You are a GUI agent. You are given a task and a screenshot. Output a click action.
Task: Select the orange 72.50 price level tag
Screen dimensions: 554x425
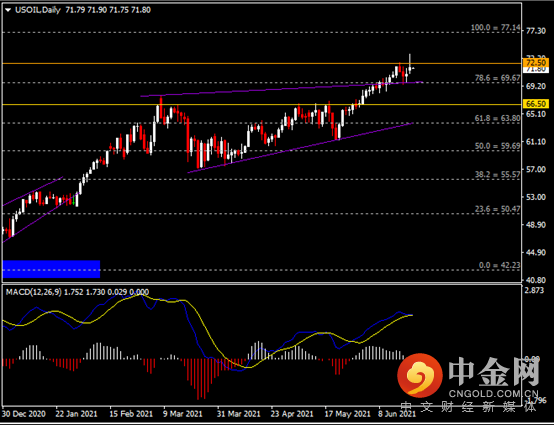coord(536,63)
